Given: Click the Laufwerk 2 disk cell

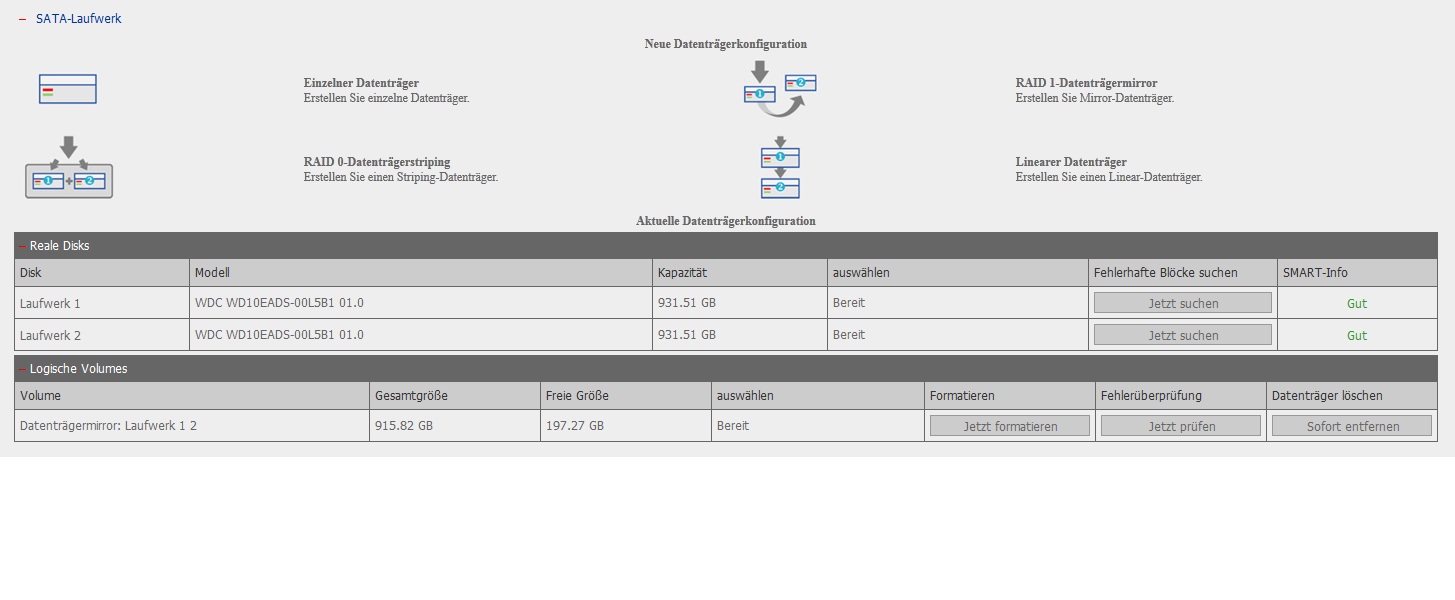Looking at the screenshot, I should coord(102,335).
